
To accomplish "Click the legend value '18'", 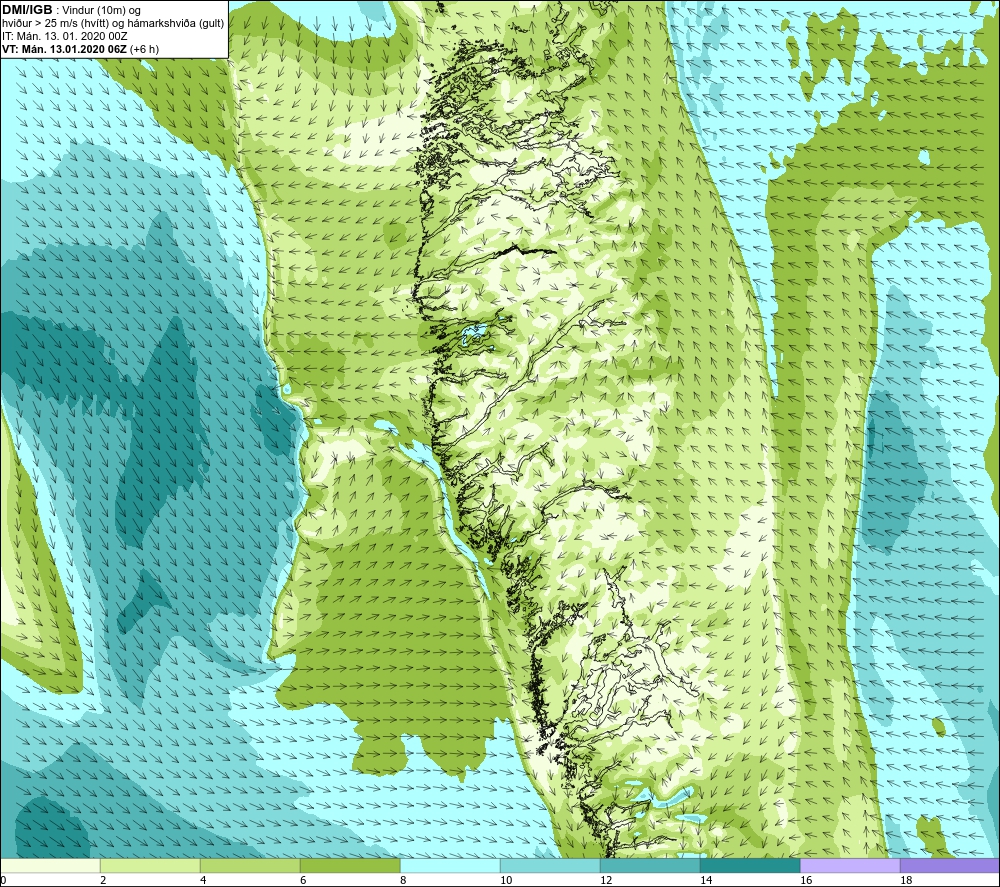I will [906, 881].
